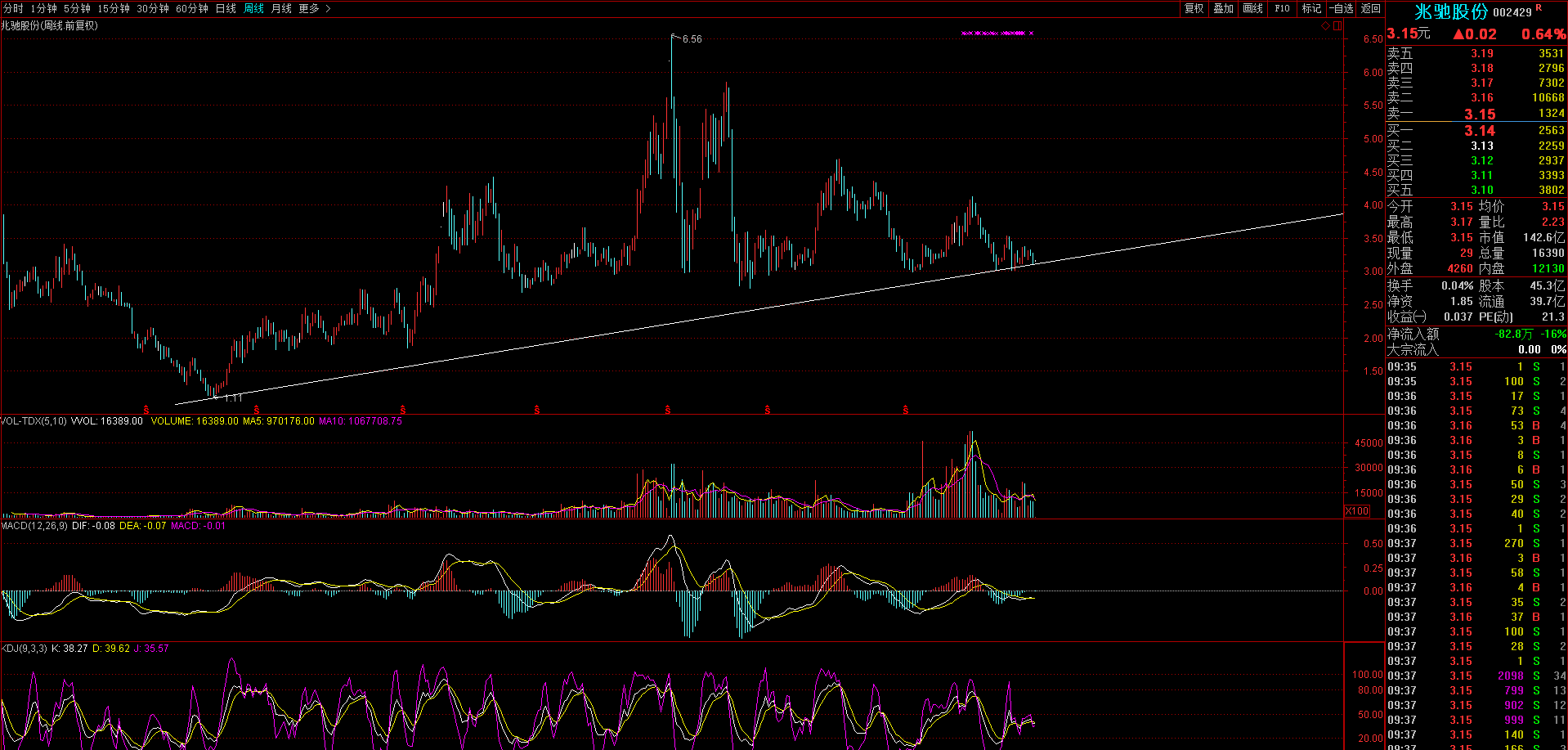The height and width of the screenshot is (750, 1568).
Task: Click the 买五 bid row at 3.10
Action: [x=1476, y=190]
